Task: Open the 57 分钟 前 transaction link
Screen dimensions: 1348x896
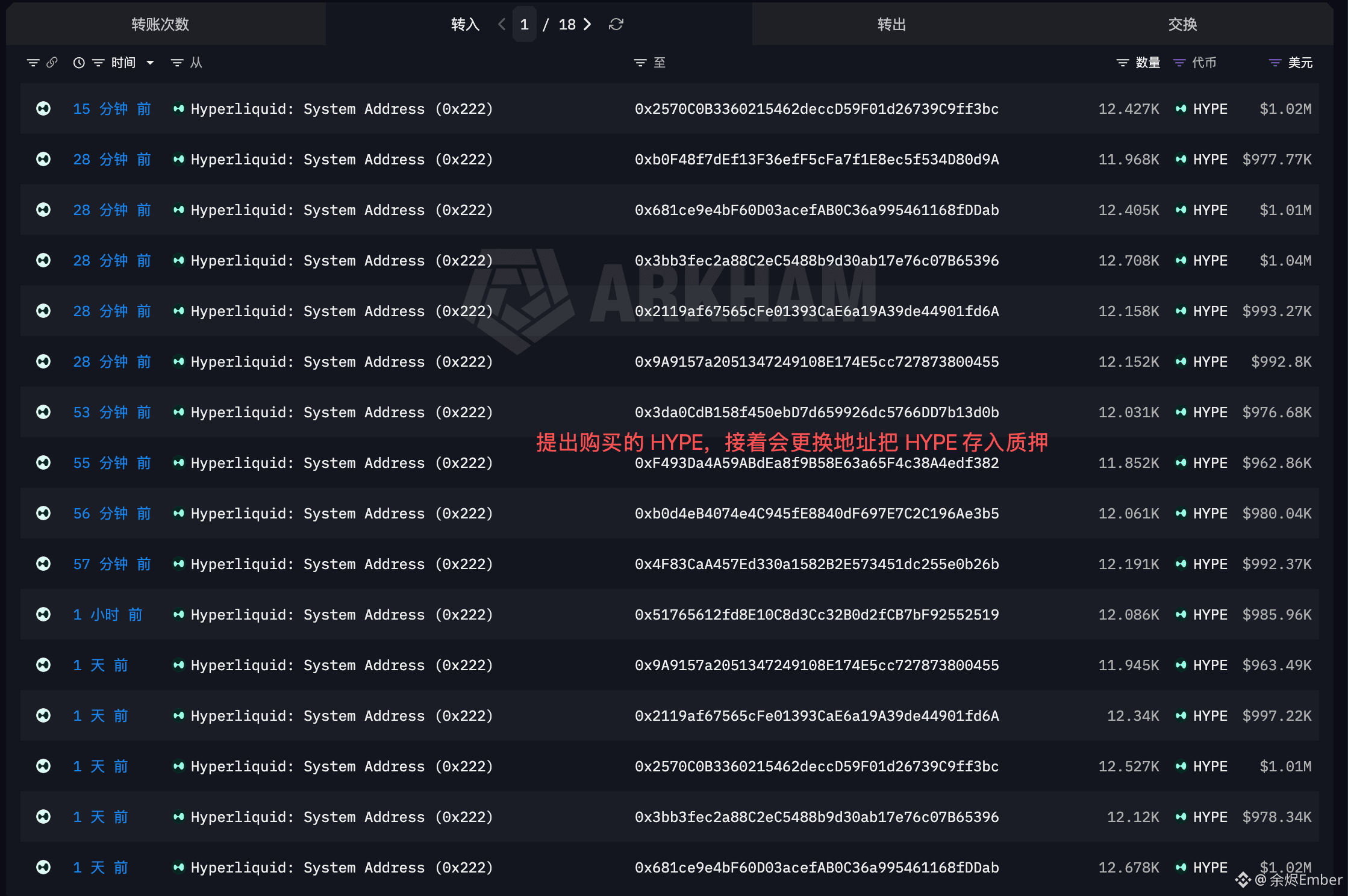Action: [x=112, y=564]
